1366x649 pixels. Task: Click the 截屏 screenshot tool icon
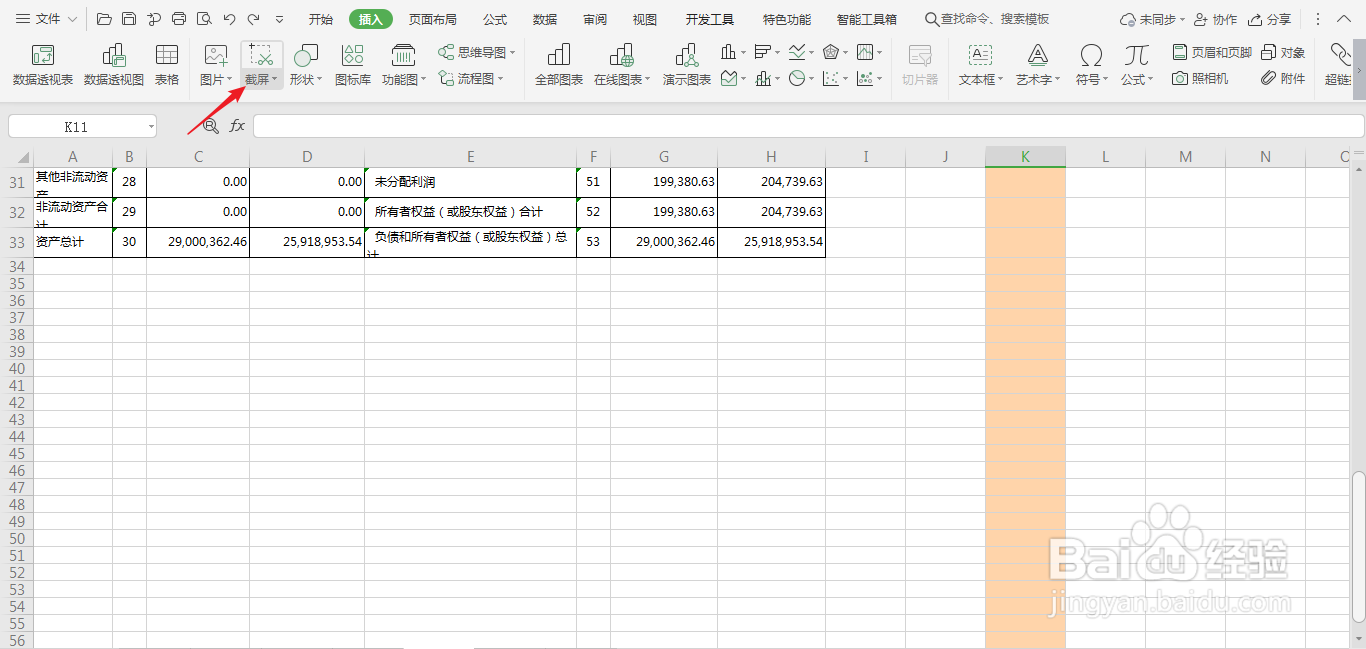pos(261,56)
